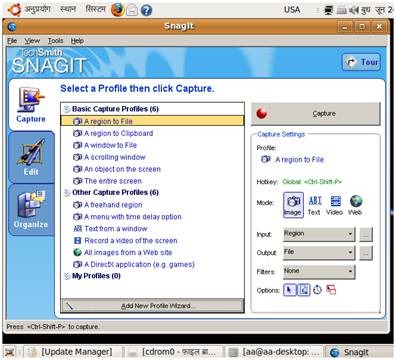Switch to Update Manager taskbar item
Screen dimensions: 396x360
71,352
